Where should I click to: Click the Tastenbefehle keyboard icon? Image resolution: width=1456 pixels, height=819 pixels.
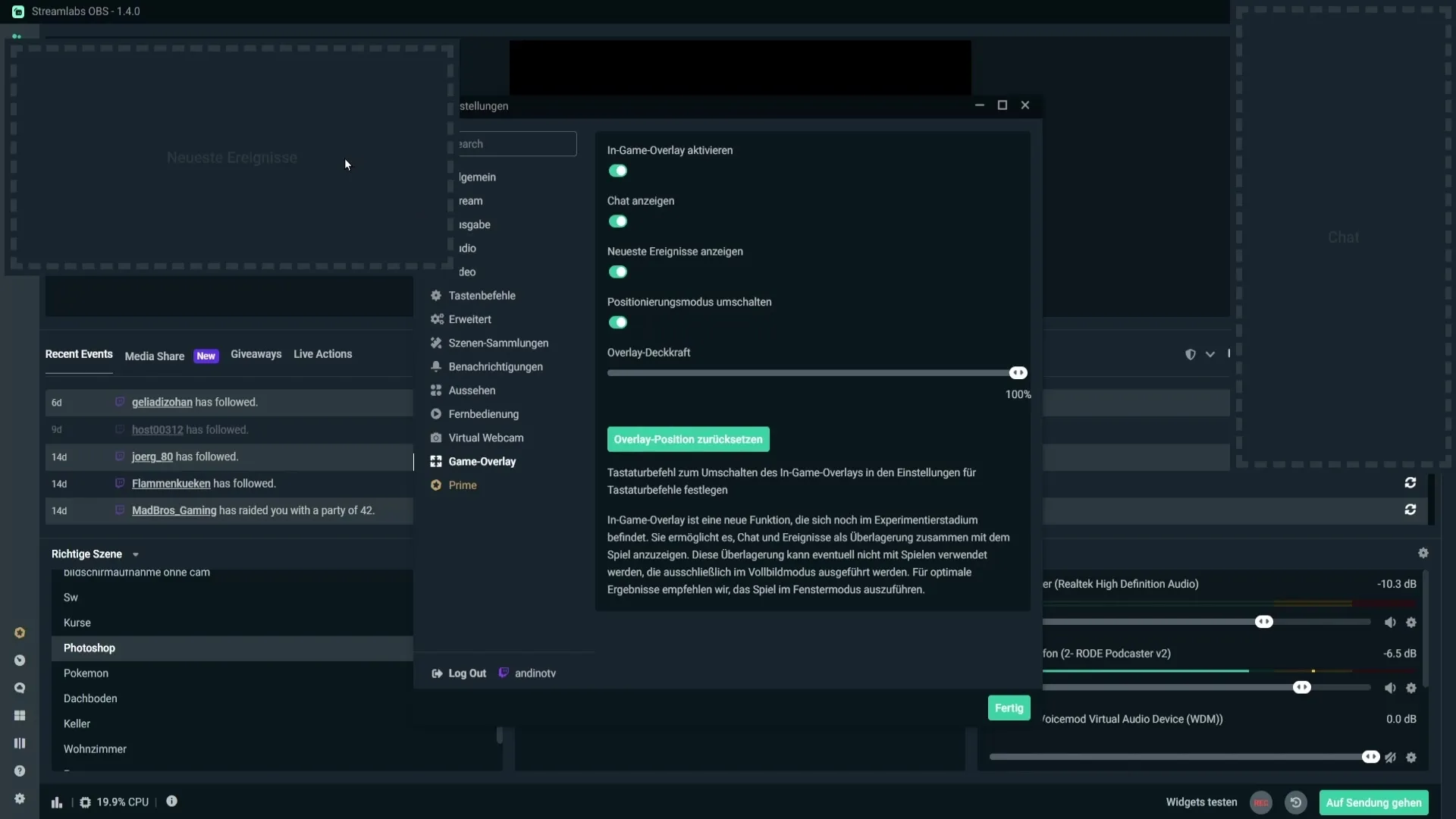pos(435,295)
